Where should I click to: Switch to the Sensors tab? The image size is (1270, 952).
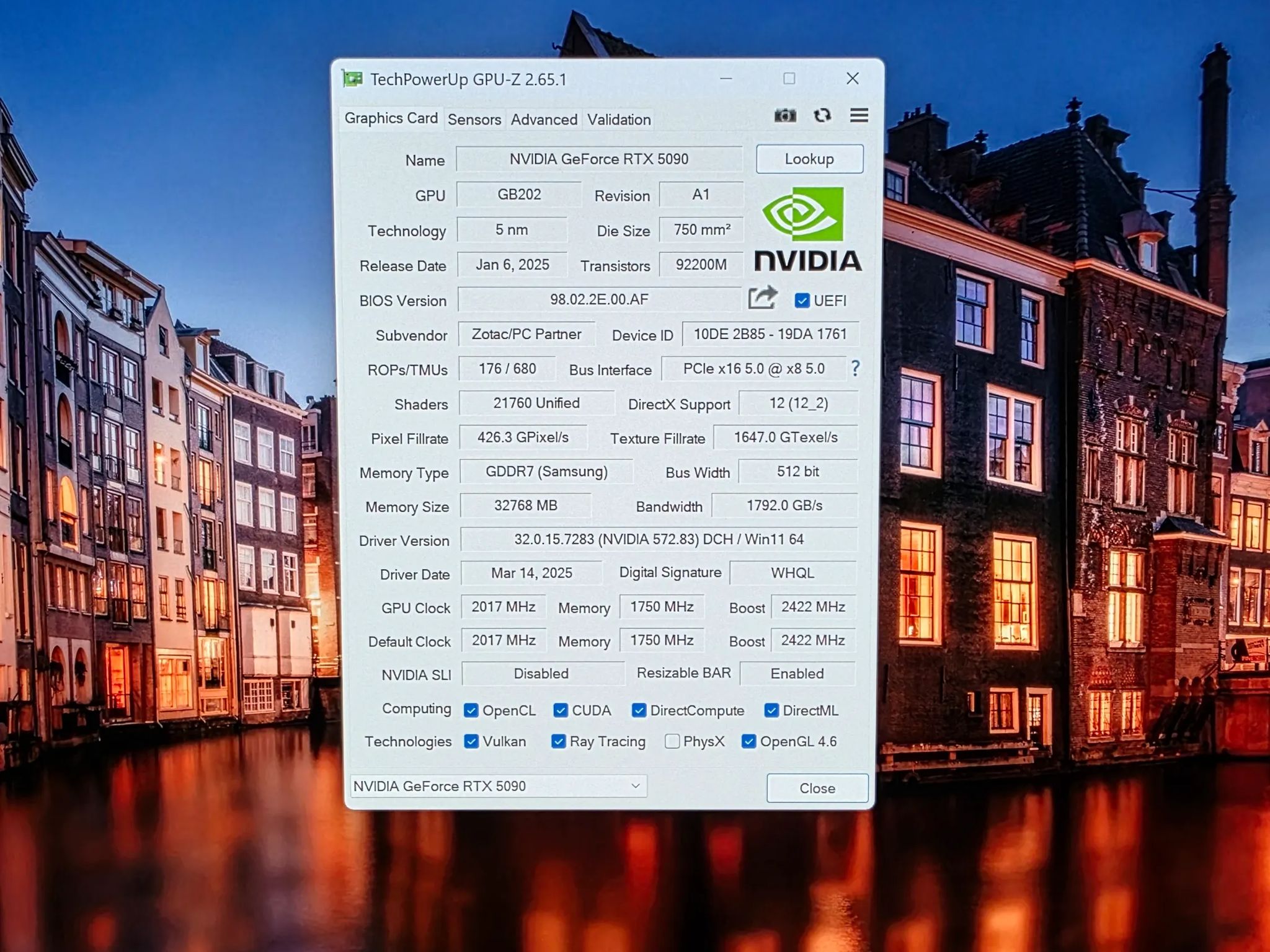[474, 119]
